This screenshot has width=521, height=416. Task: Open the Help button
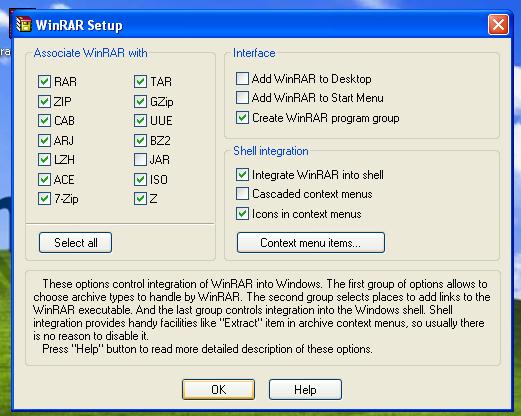coord(305,389)
